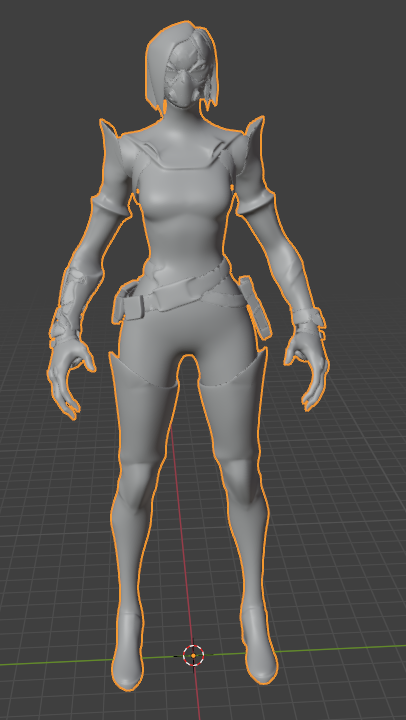Viewport: 406px width, 720px height.
Task: Click the red-white 3D cursor at the origin
Action: click(193, 655)
